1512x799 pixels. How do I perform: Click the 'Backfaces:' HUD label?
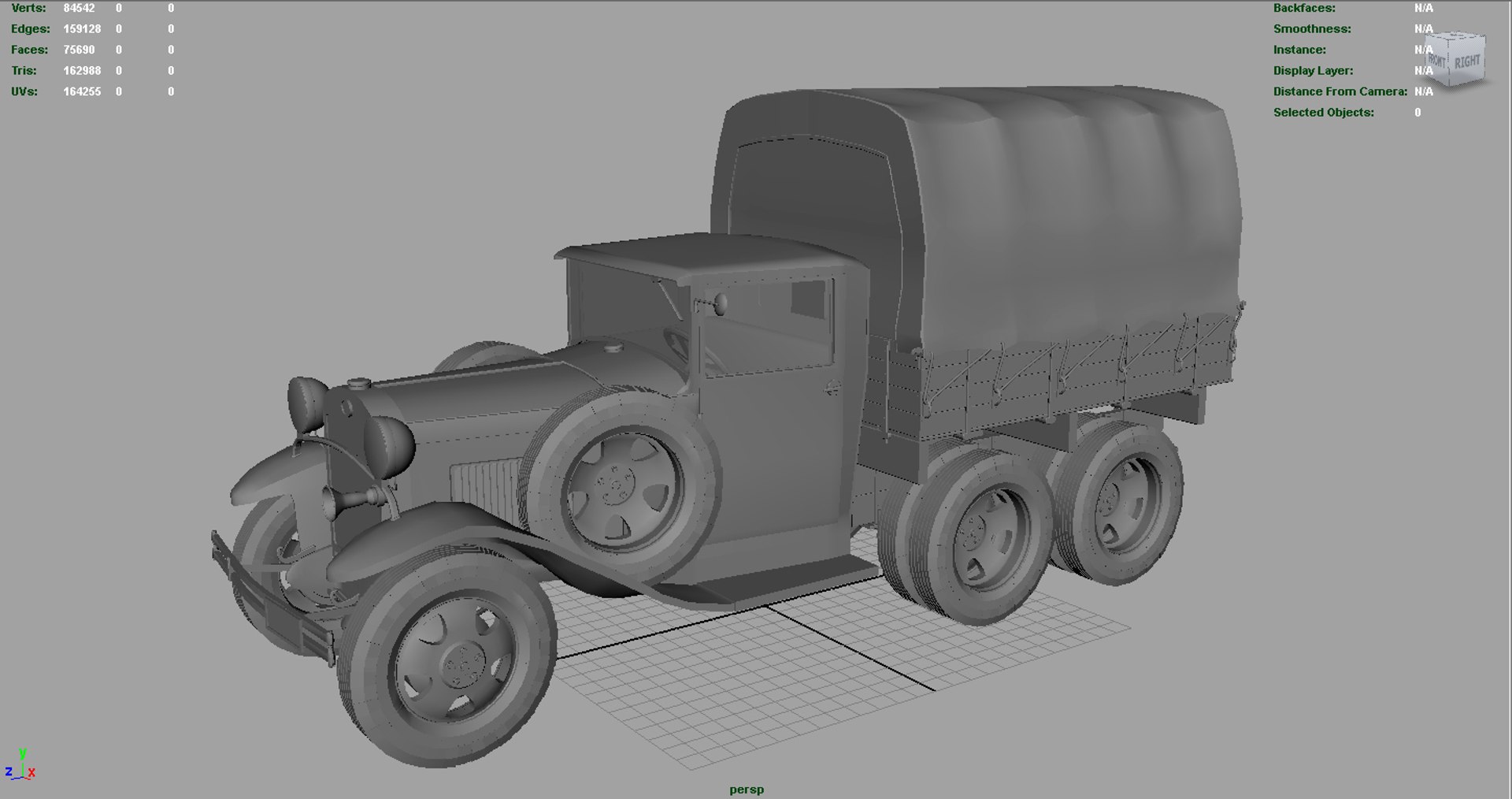point(1304,8)
